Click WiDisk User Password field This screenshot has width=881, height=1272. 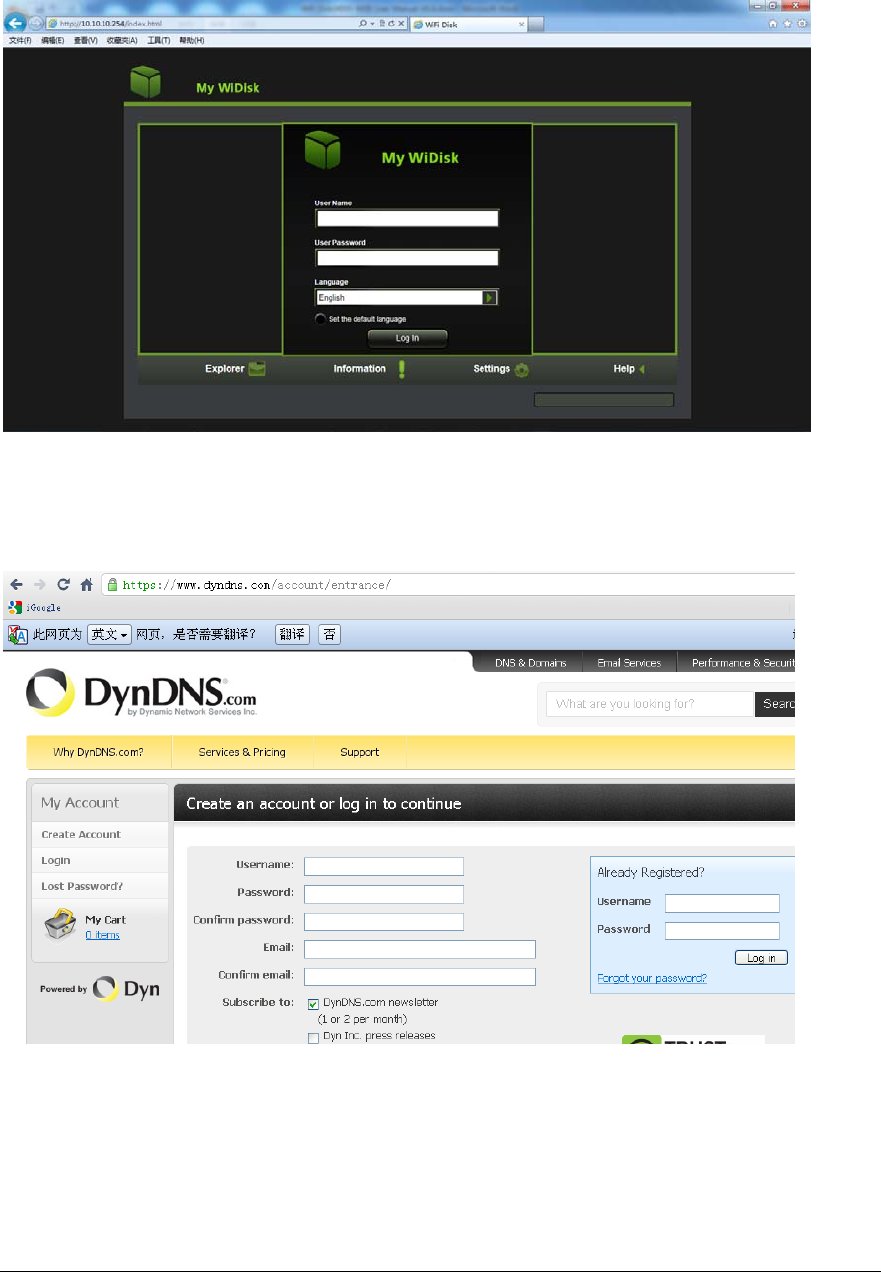(407, 258)
